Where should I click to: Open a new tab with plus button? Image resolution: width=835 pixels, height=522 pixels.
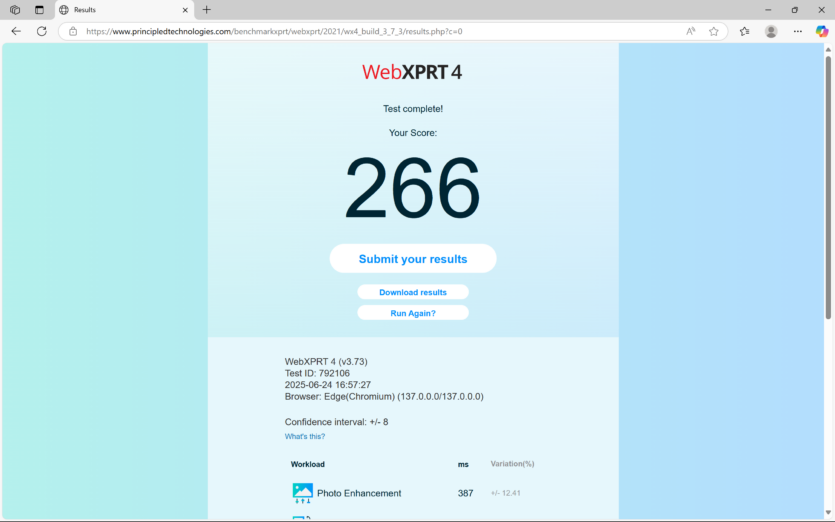(207, 10)
